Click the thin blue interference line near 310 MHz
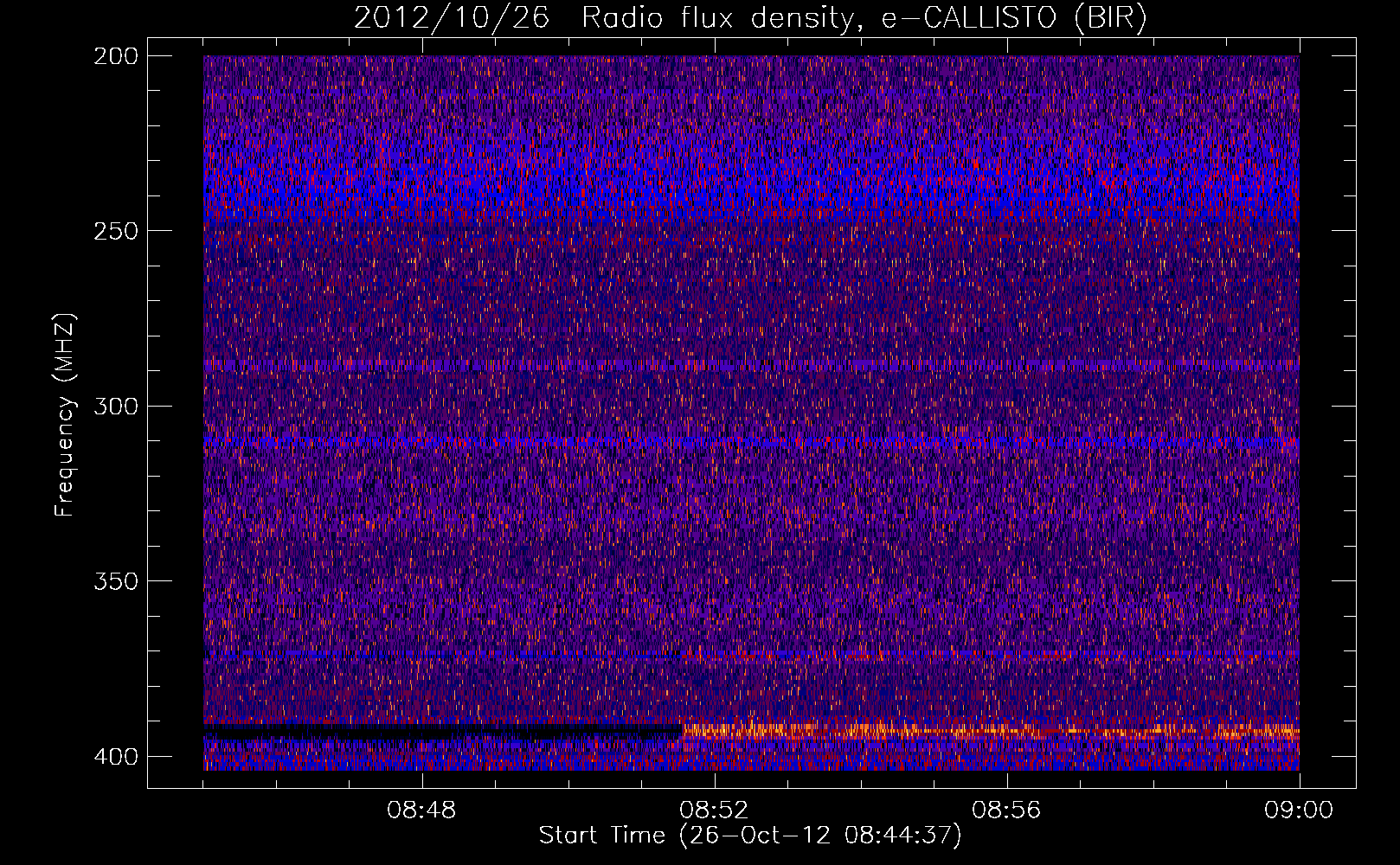 click(751, 442)
